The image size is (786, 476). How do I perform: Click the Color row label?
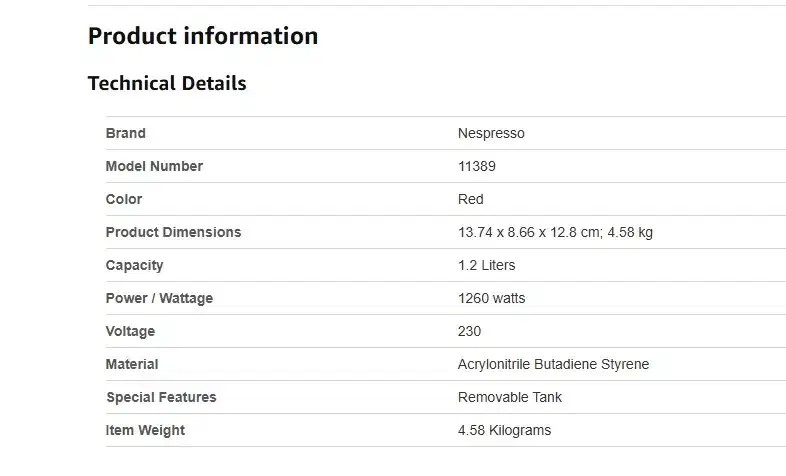(124, 199)
